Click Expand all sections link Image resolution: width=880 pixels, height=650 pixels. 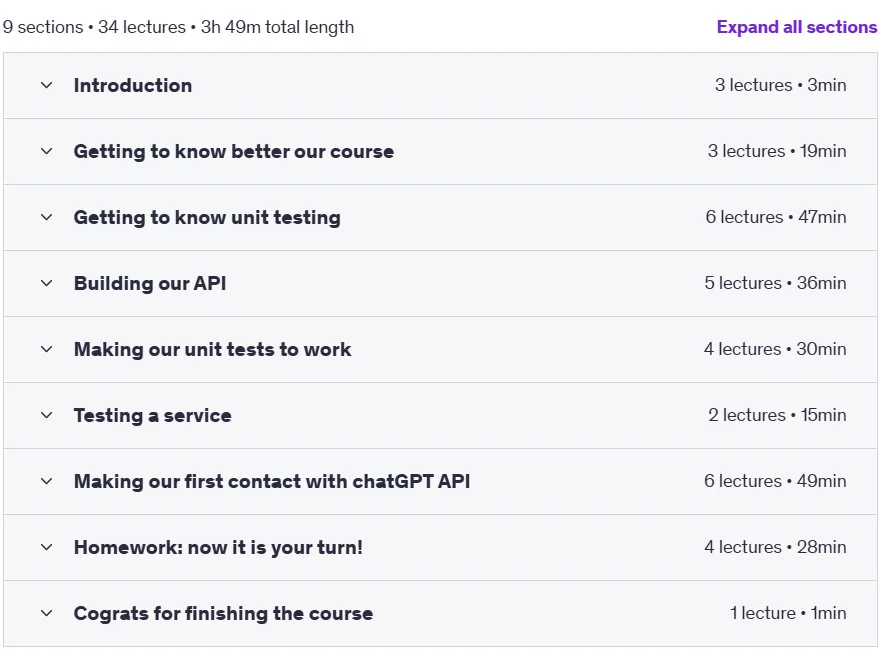(x=796, y=27)
